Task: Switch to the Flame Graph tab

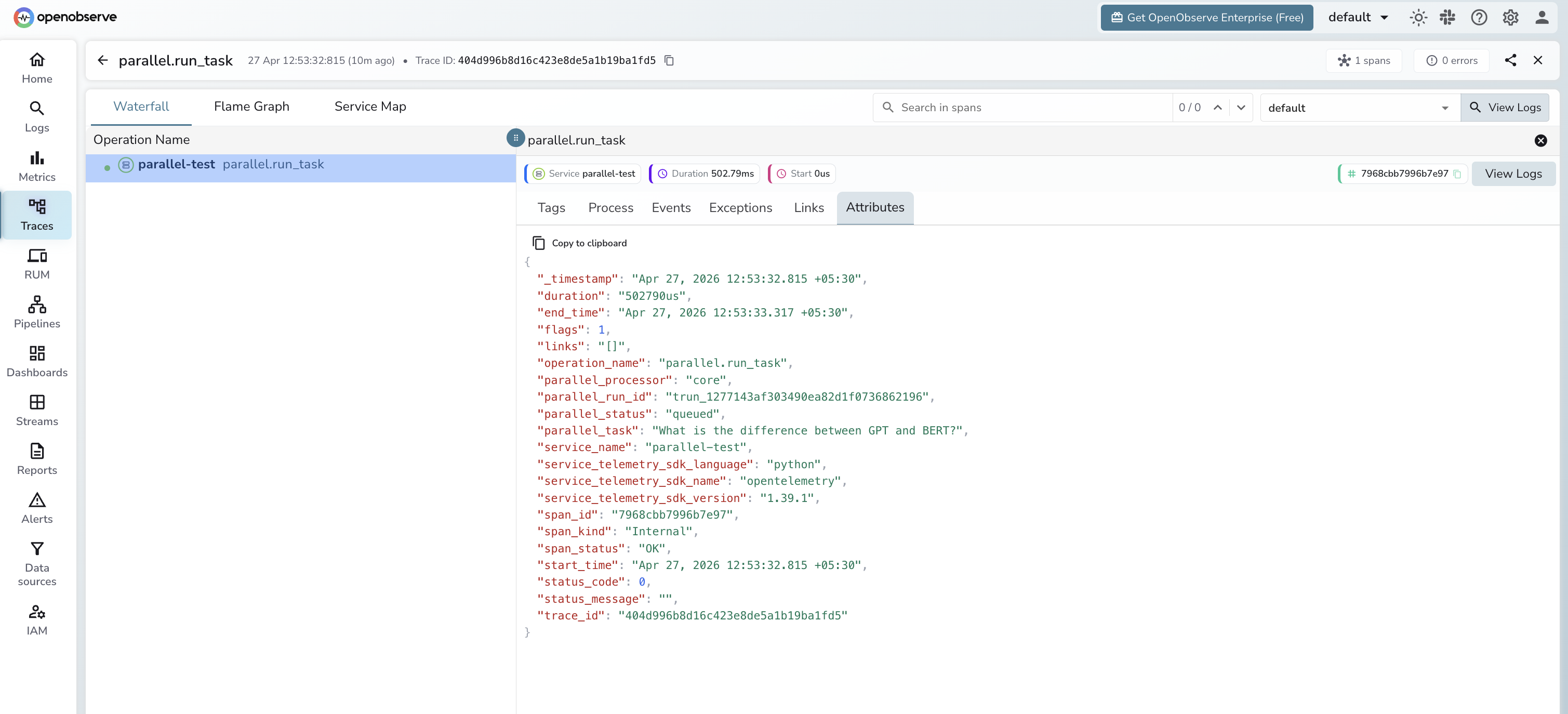Action: [251, 106]
